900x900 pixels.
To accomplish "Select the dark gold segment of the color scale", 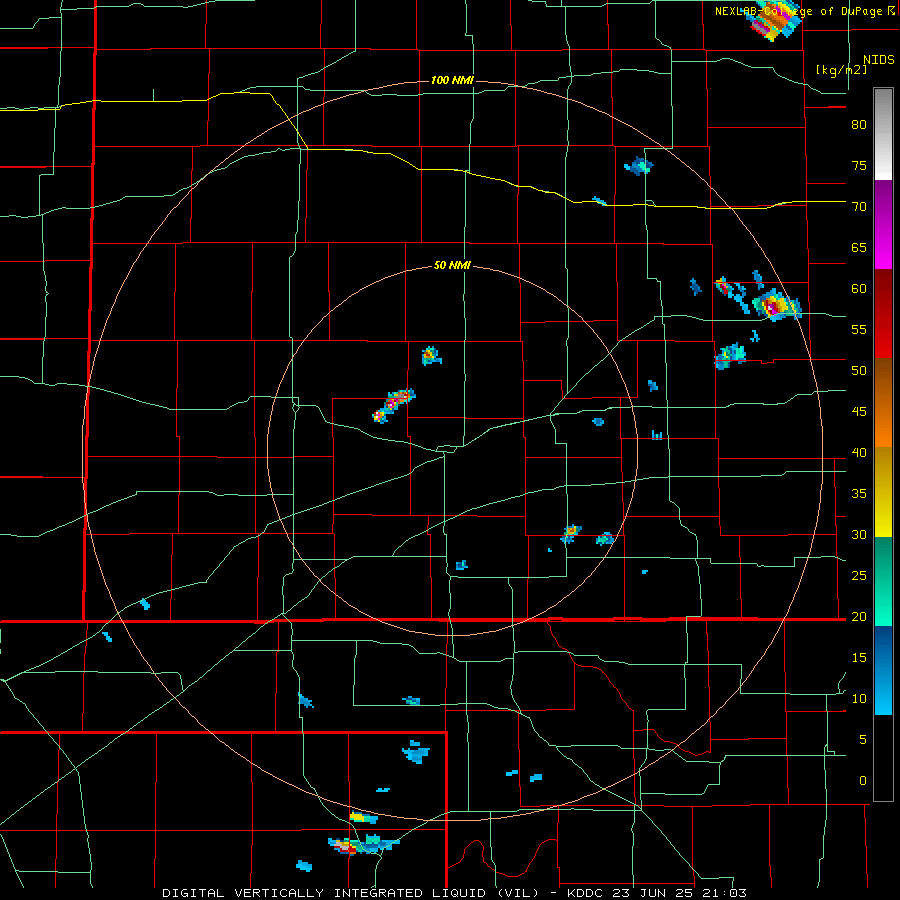I will 883,469.
